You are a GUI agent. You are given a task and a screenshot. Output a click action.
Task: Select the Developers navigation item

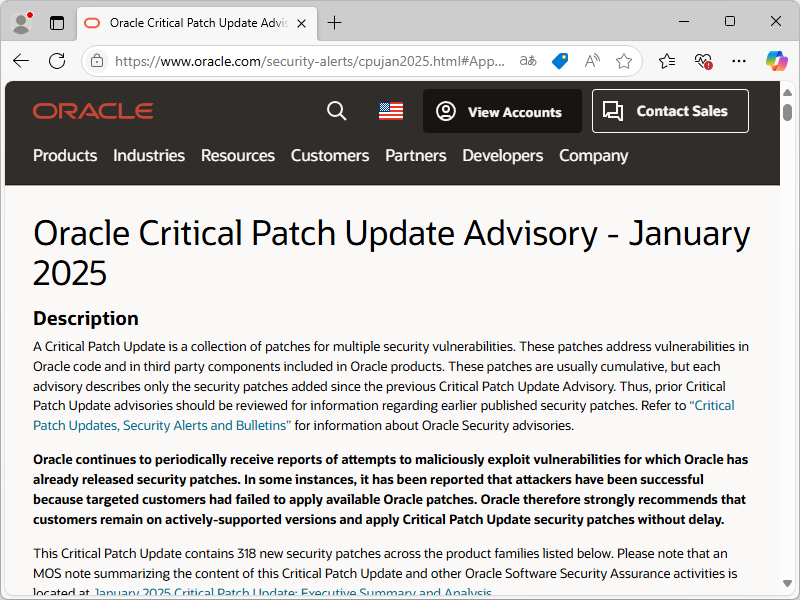coord(502,156)
